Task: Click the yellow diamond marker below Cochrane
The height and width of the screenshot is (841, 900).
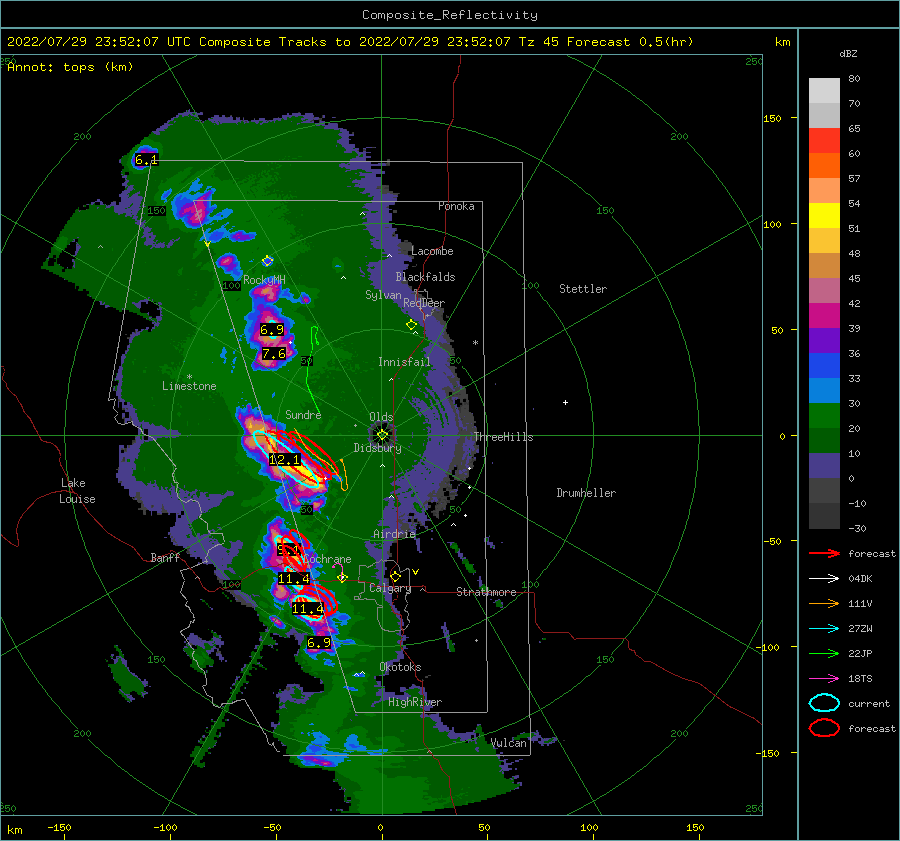Action: [342, 578]
